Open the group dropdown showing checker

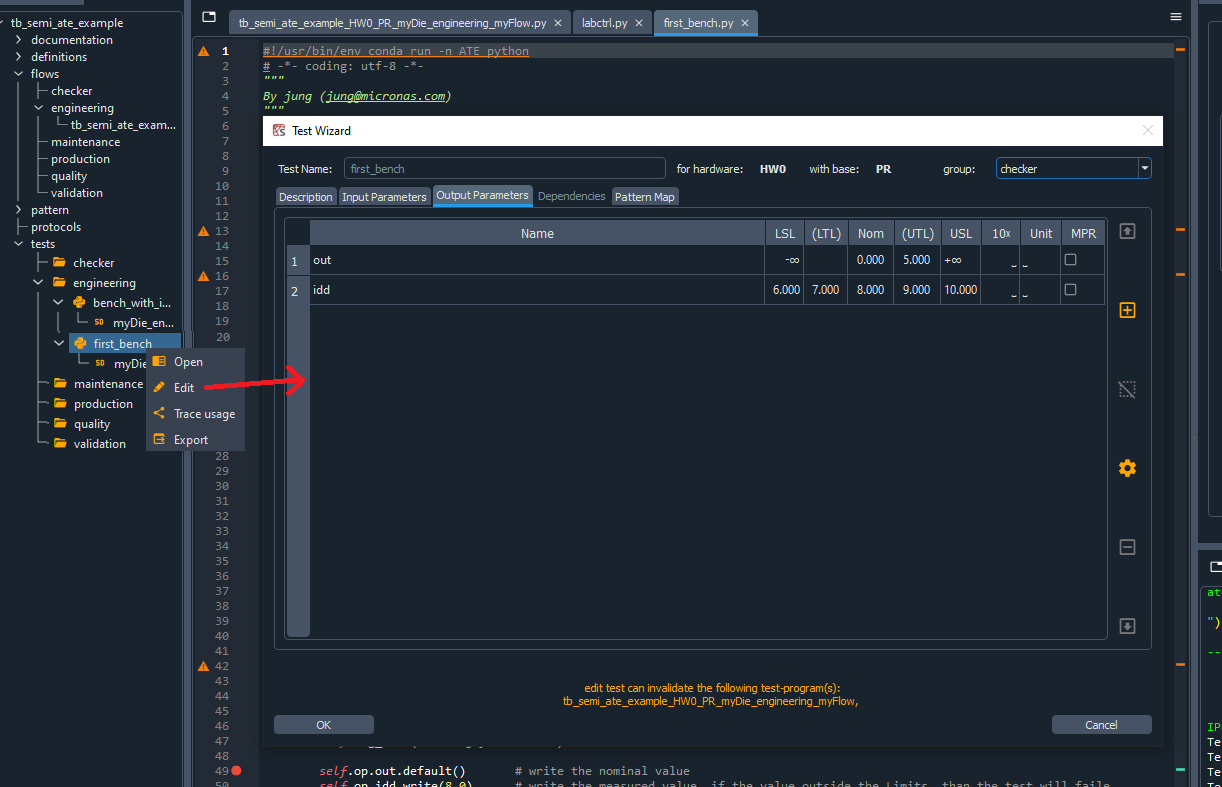1074,169
